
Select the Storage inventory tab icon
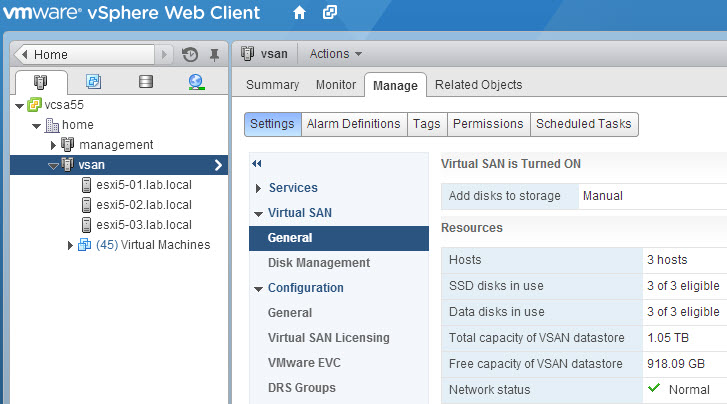pyautogui.click(x=146, y=82)
